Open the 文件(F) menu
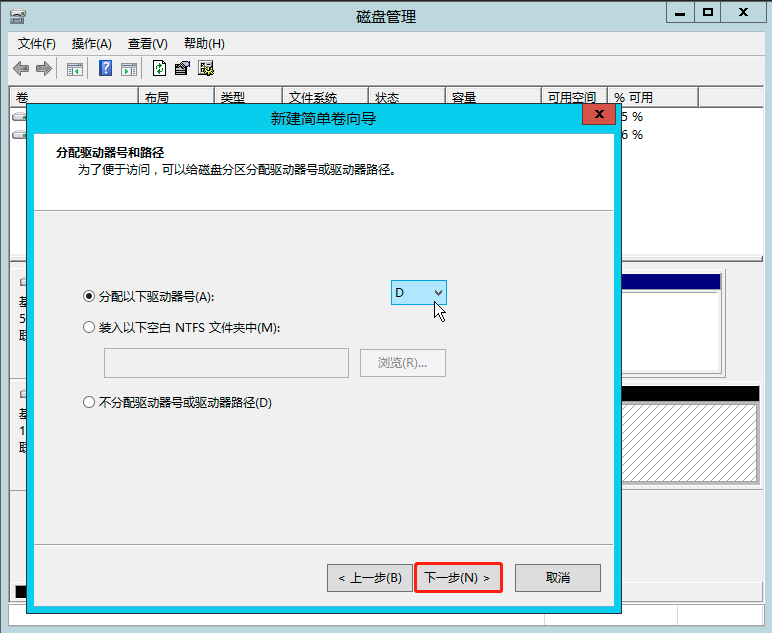 pos(36,44)
